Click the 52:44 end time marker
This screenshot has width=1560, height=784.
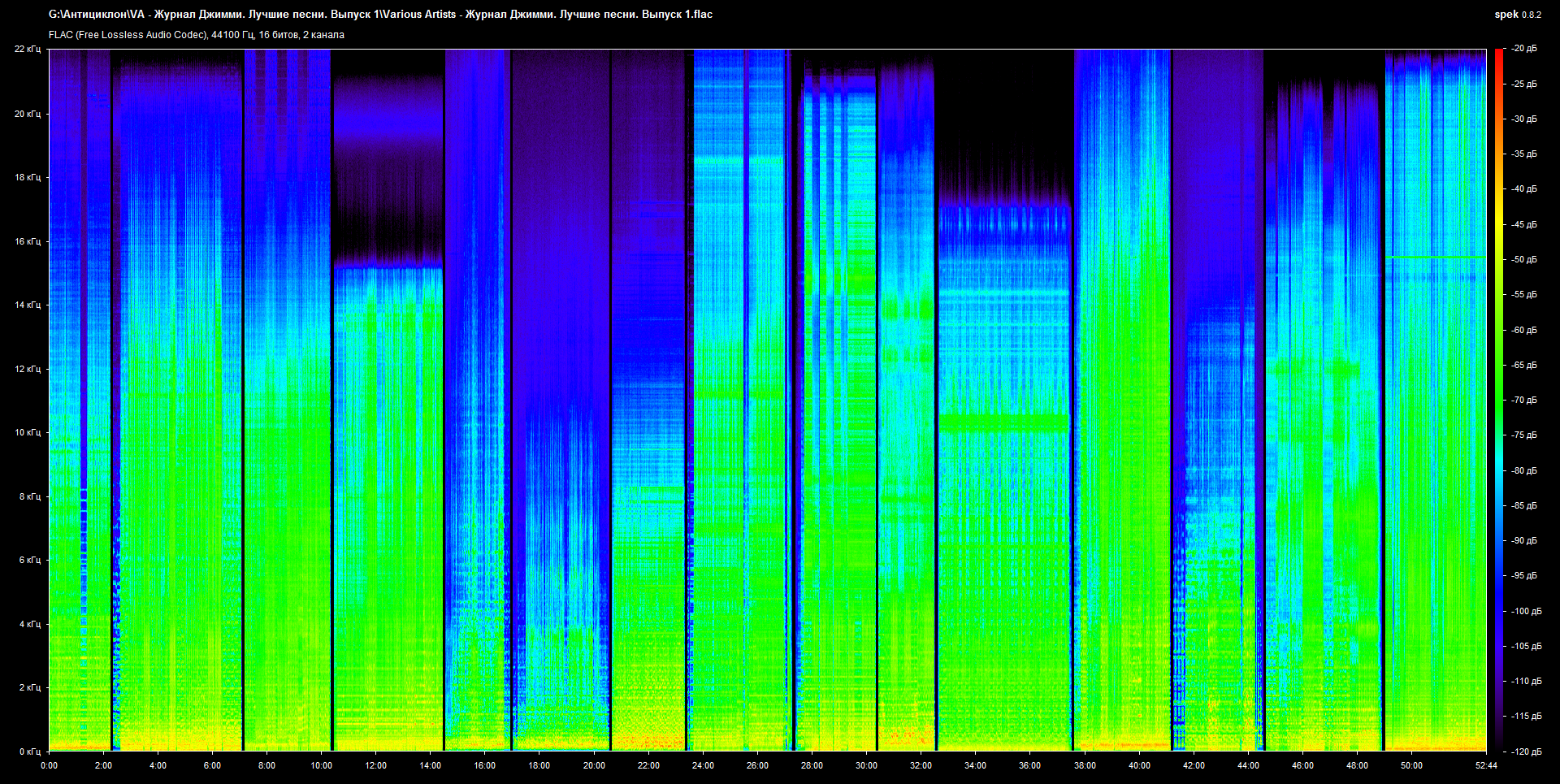[1486, 765]
